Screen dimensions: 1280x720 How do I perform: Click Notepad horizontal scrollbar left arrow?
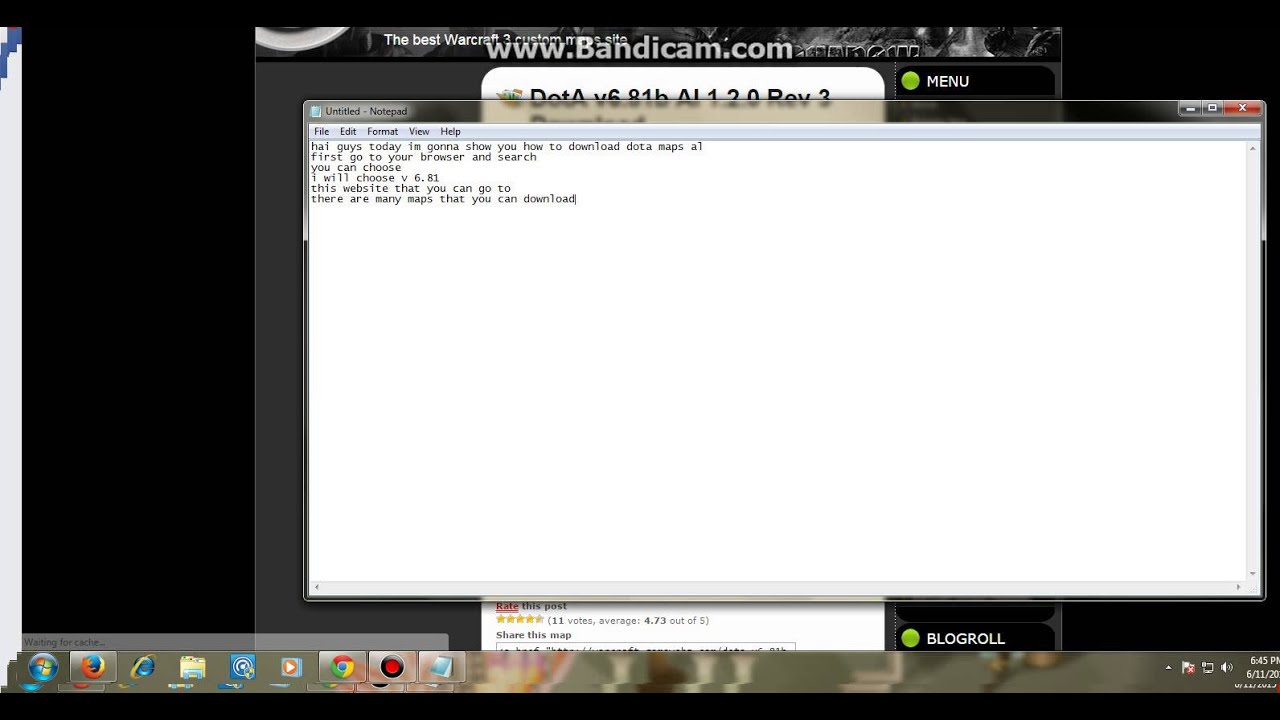click(x=317, y=587)
